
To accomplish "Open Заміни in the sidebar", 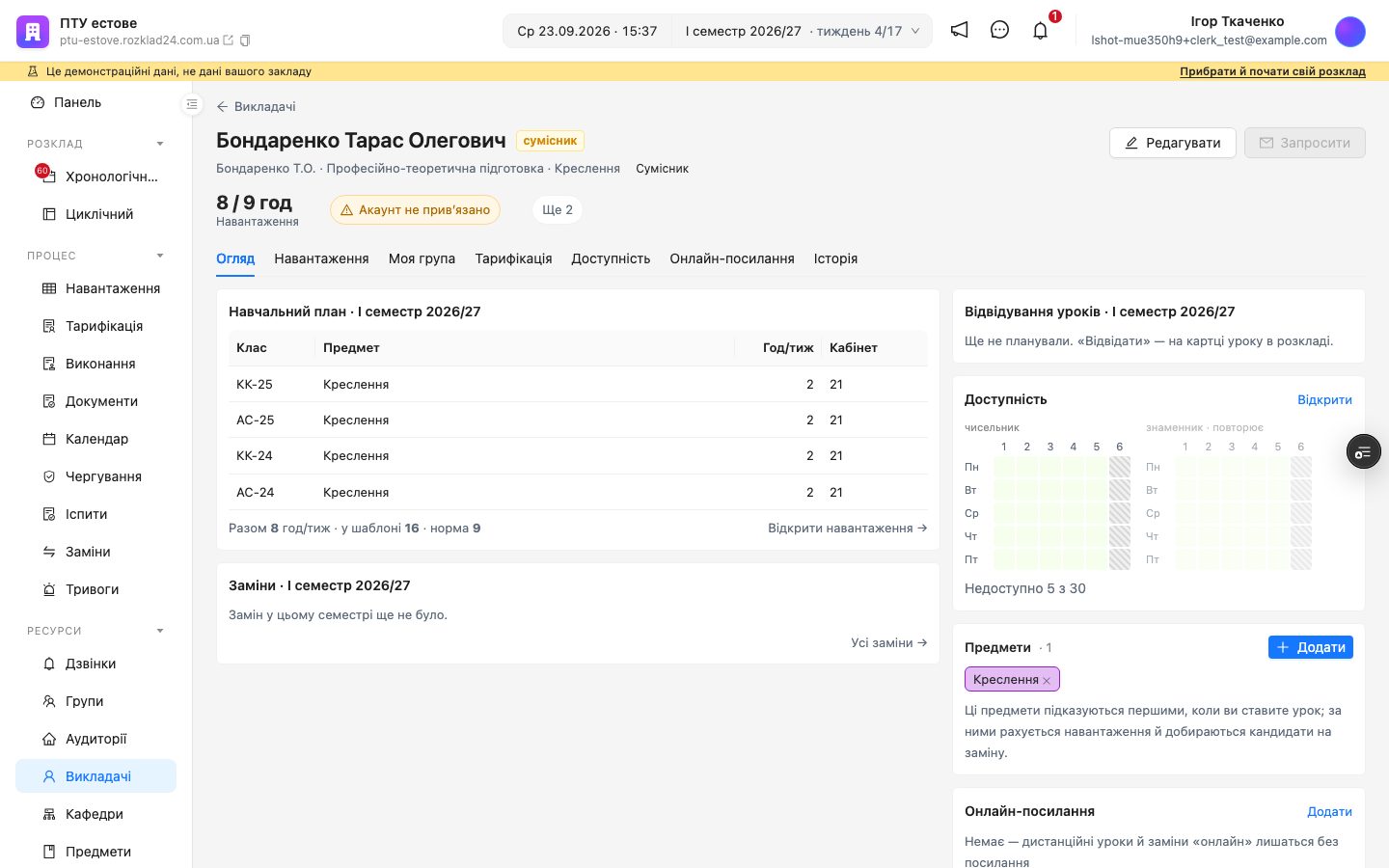I will pos(95,552).
